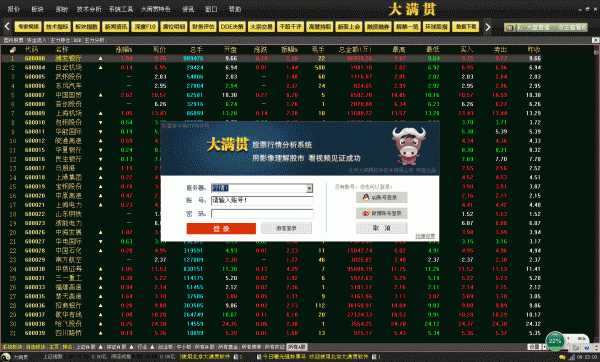Click the guest login button next to 登录
Viewport: 600px width, 362px height.
286,228
